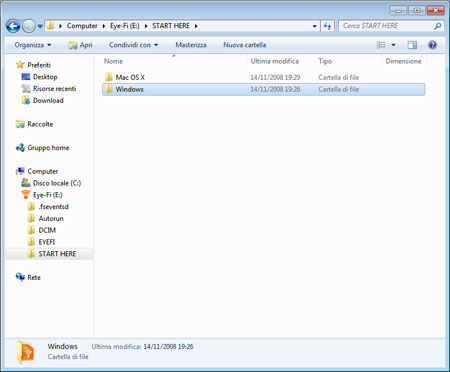Open Raccolte in the navigation pane
The width and height of the screenshot is (450, 372).
(40, 124)
